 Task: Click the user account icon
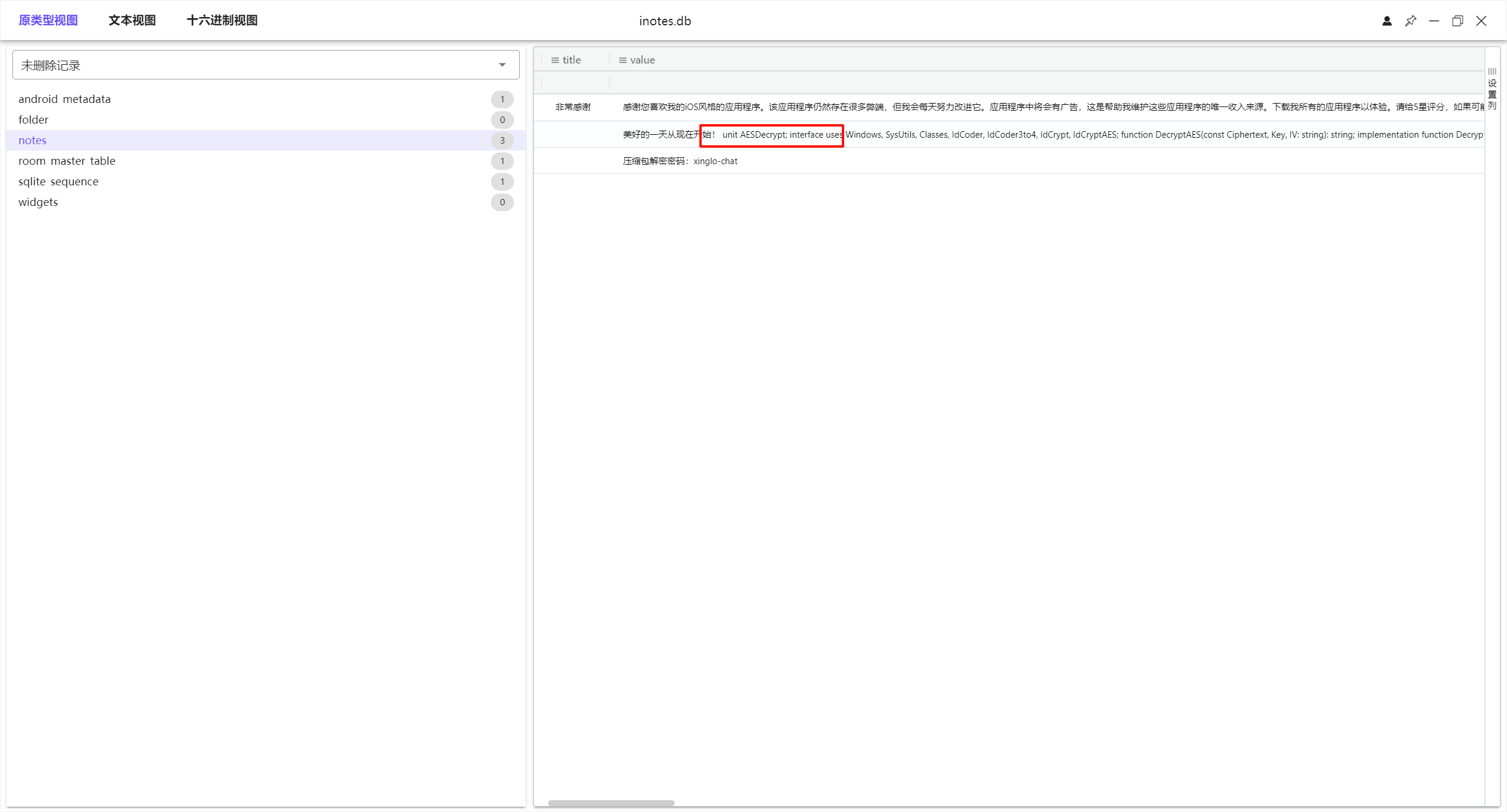[1387, 21]
